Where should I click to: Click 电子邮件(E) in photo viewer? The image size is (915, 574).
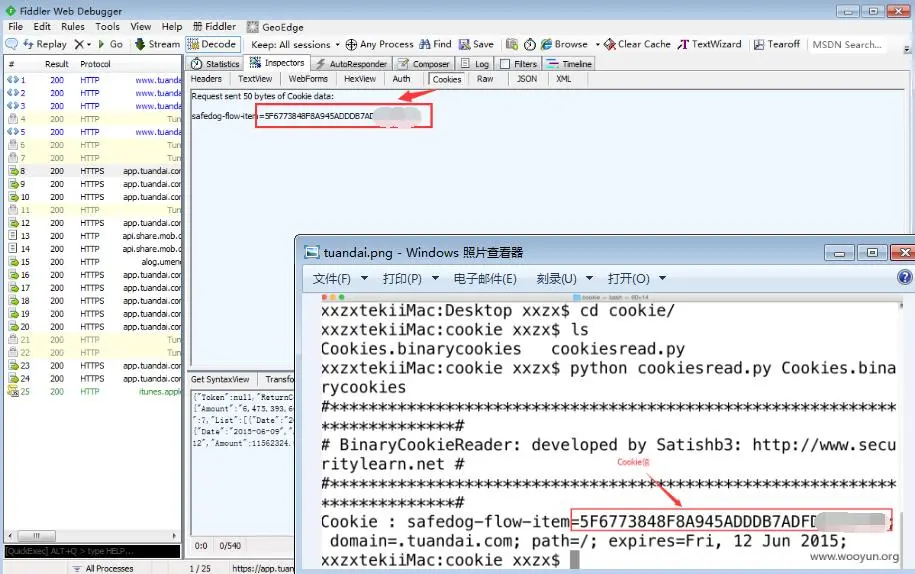tap(485, 279)
